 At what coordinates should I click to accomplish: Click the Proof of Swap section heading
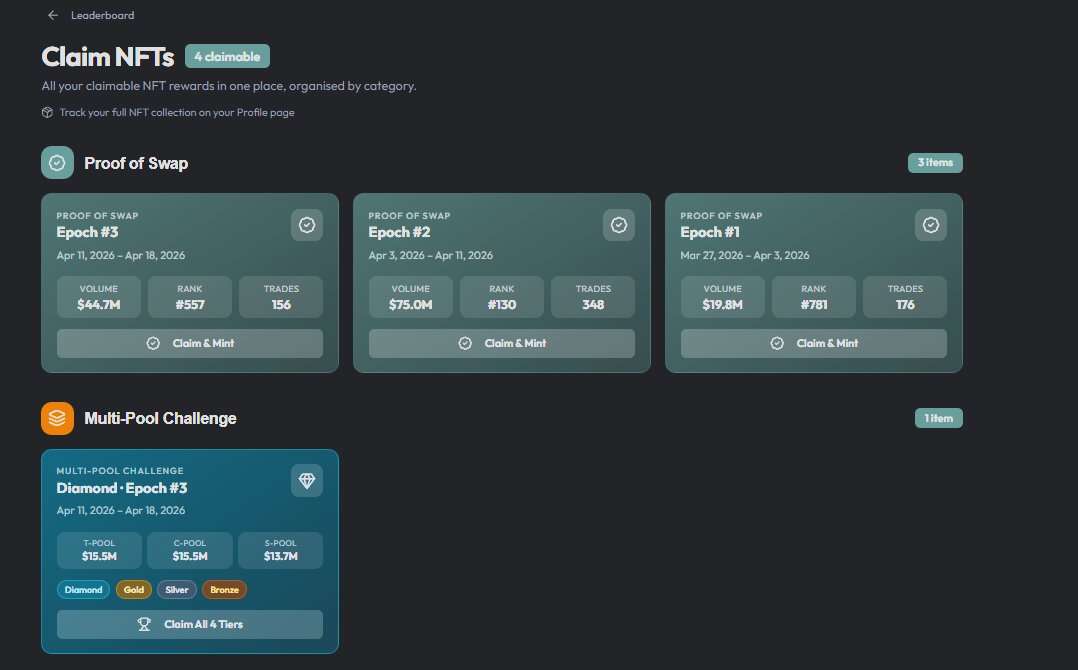[136, 163]
